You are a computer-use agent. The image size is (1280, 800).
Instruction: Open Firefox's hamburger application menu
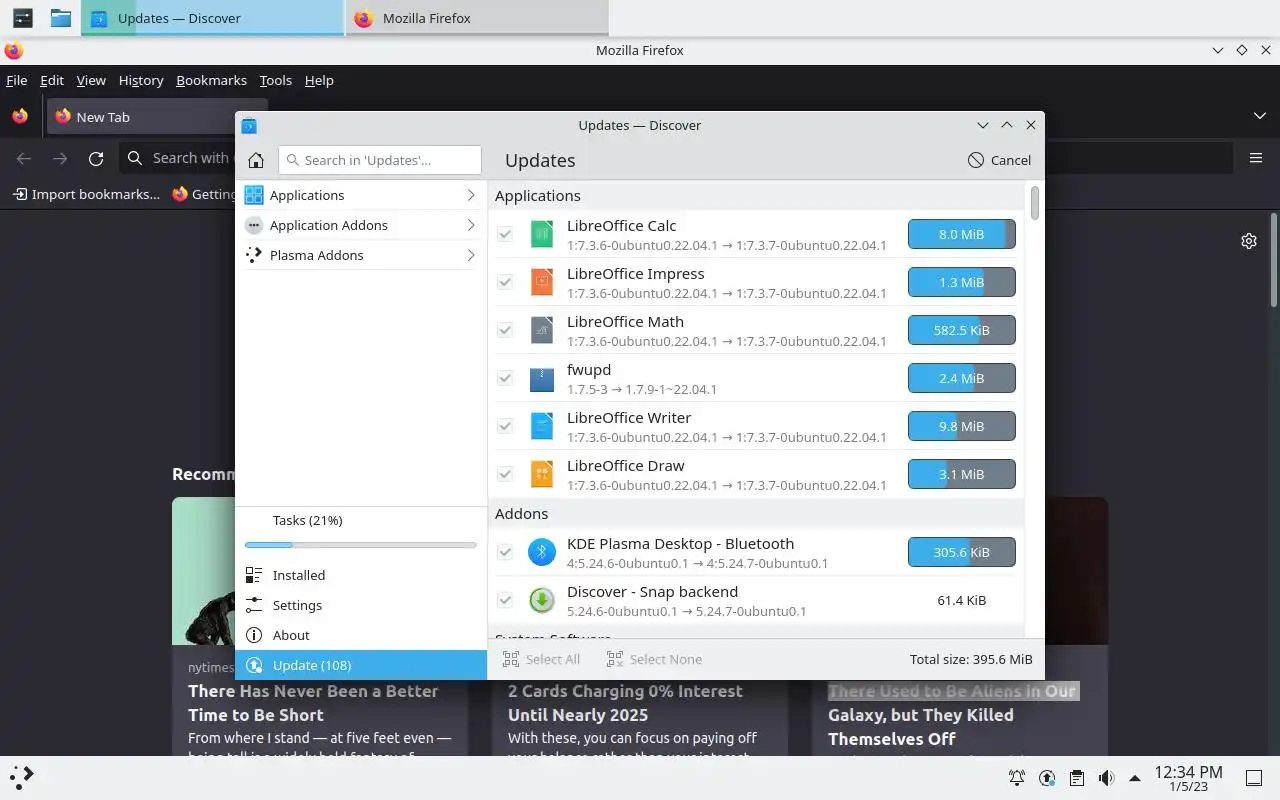(1256, 158)
